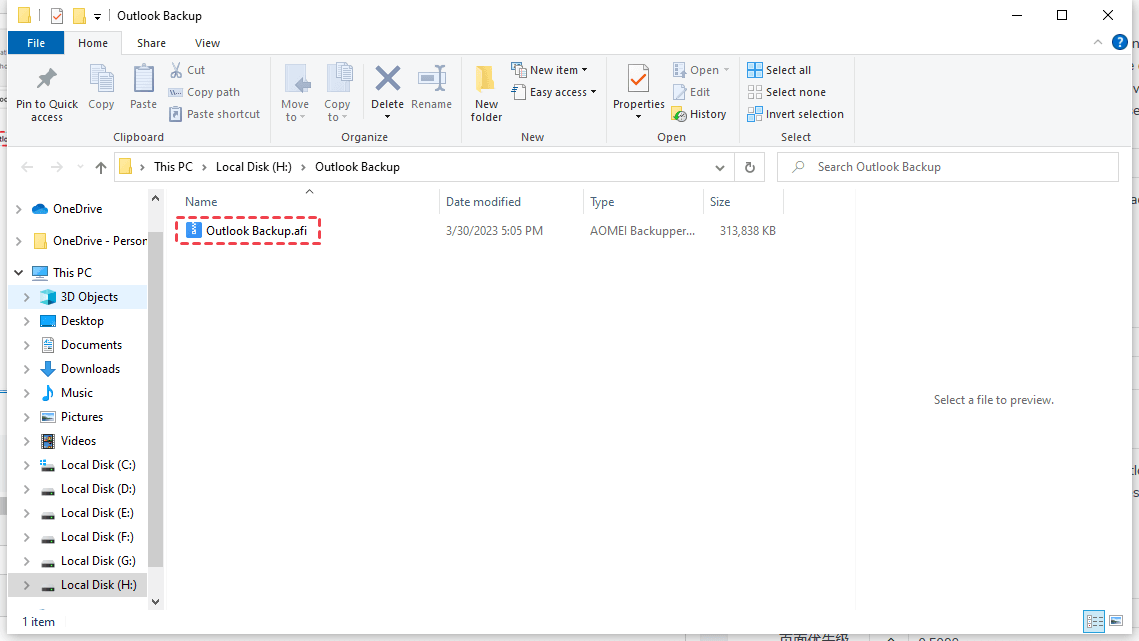Click the Help question mark icon

point(1119,42)
